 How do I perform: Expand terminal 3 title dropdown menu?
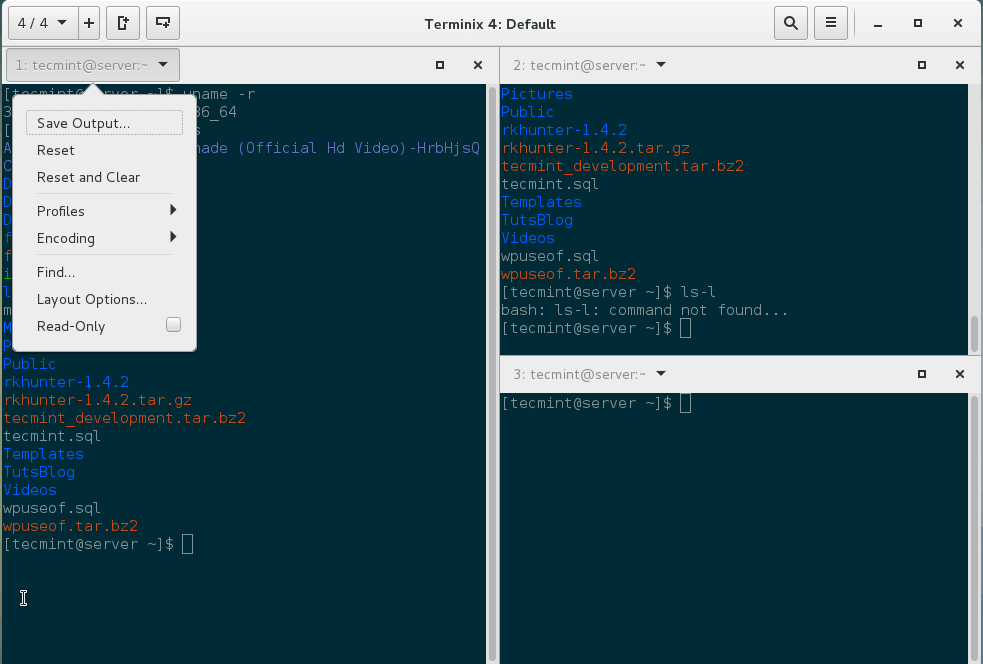(661, 374)
